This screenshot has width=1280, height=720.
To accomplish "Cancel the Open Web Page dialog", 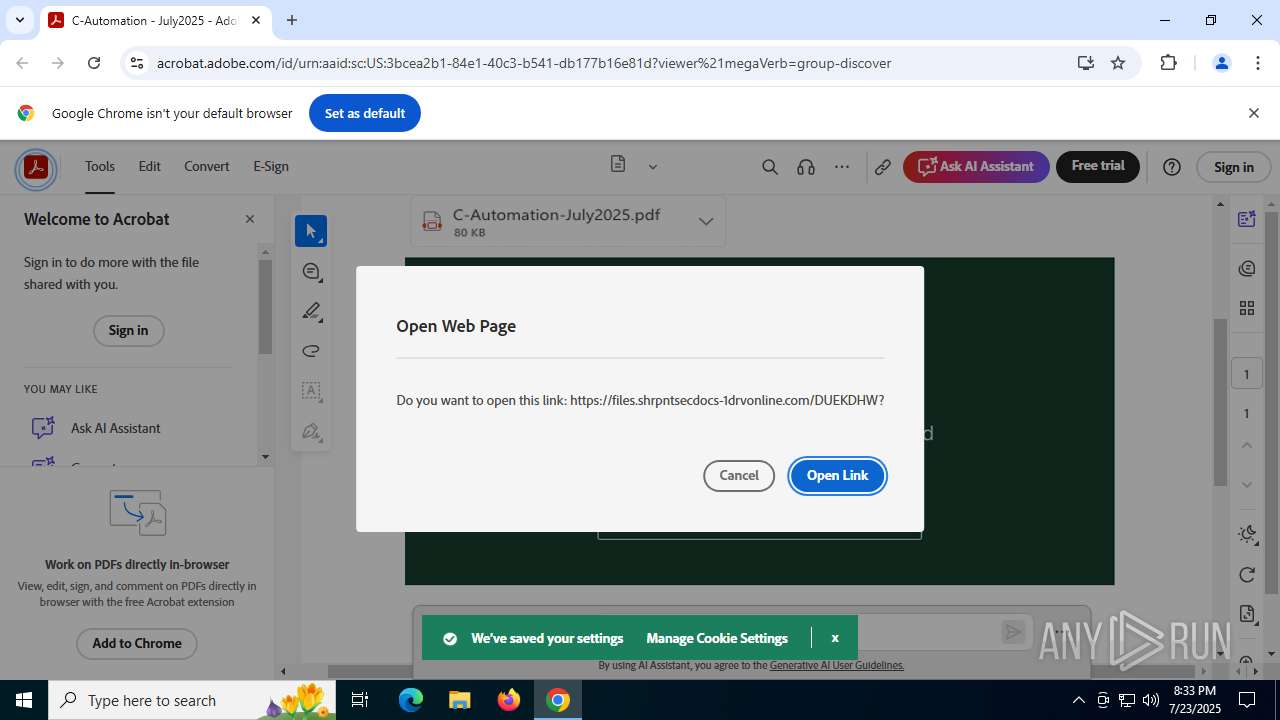I will coord(739,476).
